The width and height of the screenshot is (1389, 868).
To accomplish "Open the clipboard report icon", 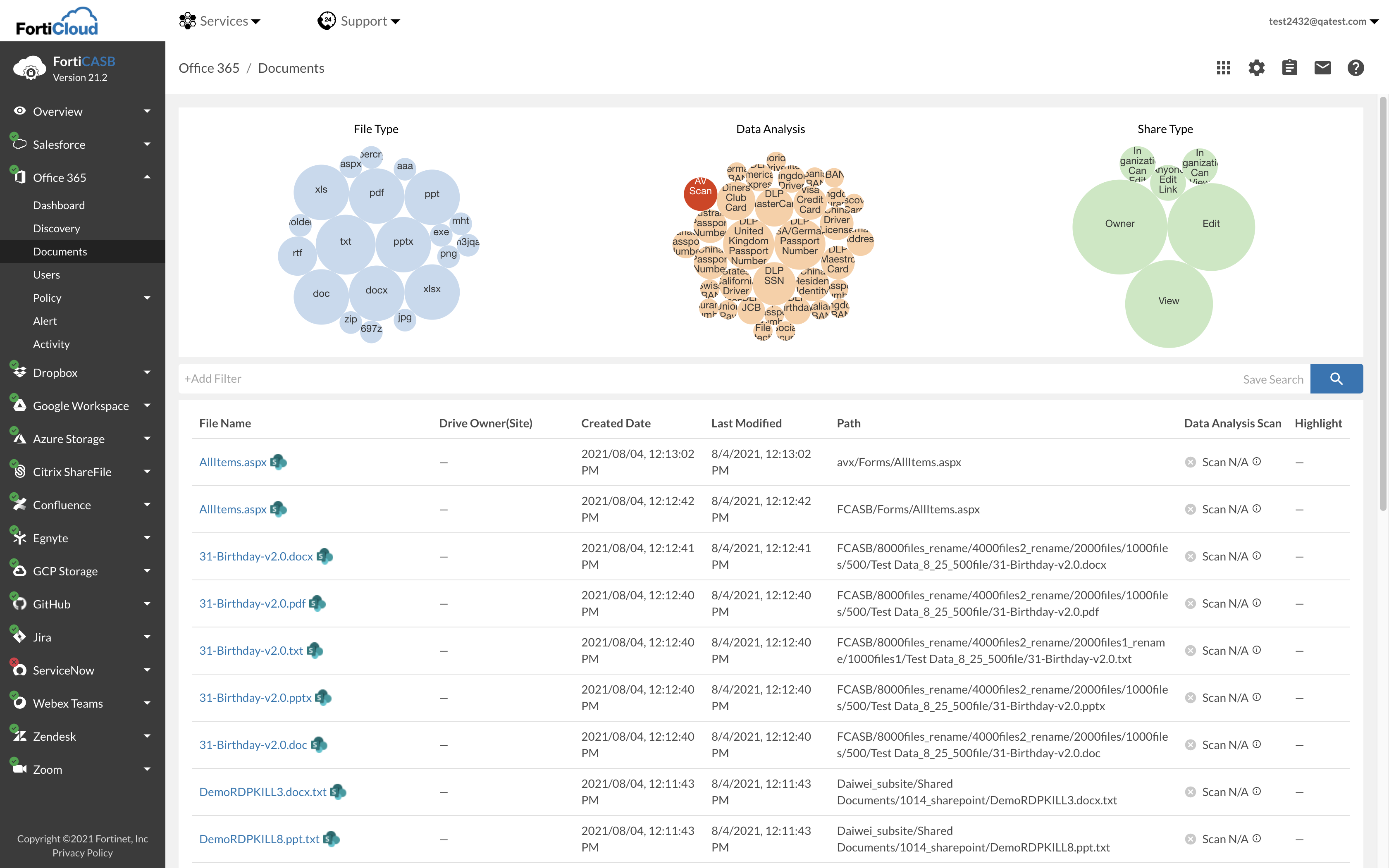I will point(1289,68).
